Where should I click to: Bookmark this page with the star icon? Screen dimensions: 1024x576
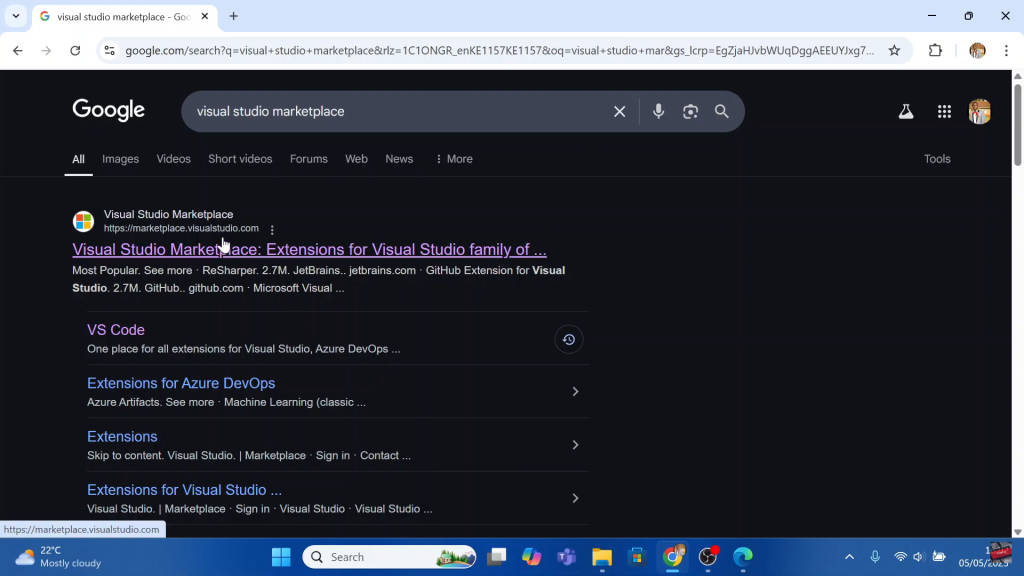(x=895, y=50)
